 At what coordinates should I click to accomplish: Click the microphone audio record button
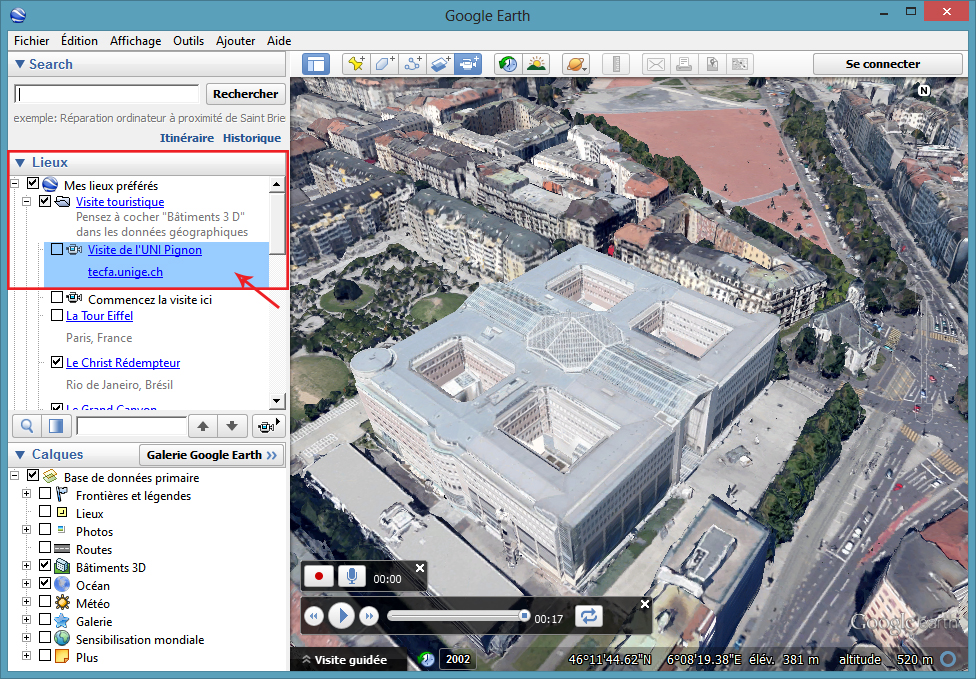352,576
